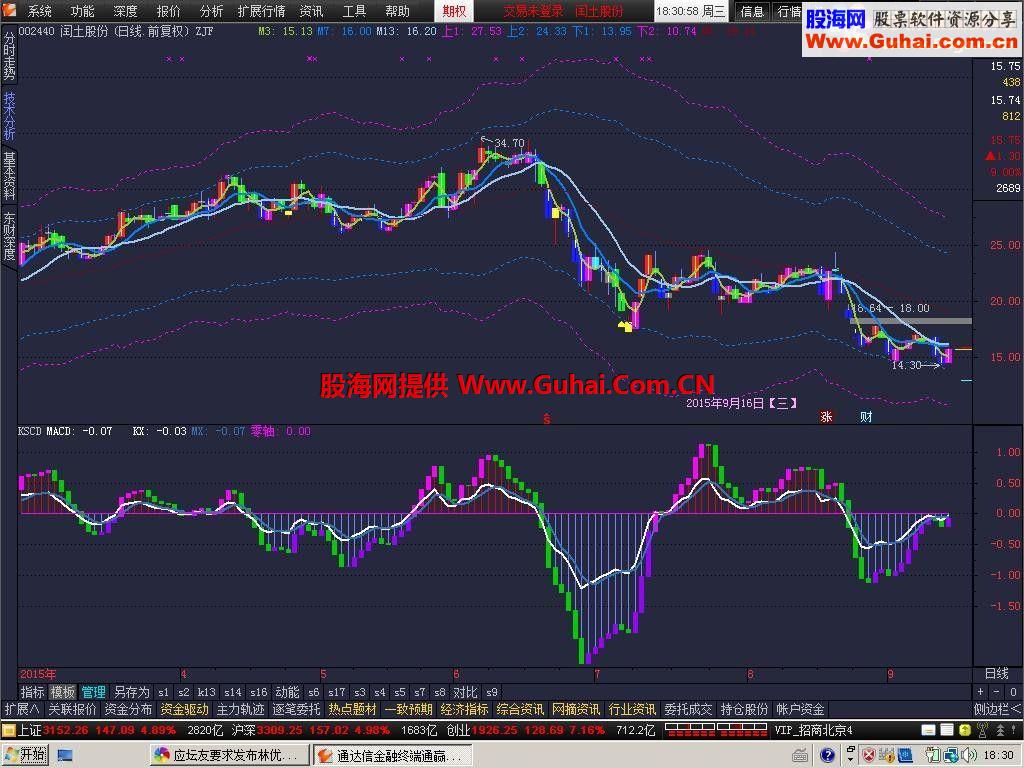Select the 模板 tab below the chart
Screen dimensions: 1024x768
coord(63,692)
